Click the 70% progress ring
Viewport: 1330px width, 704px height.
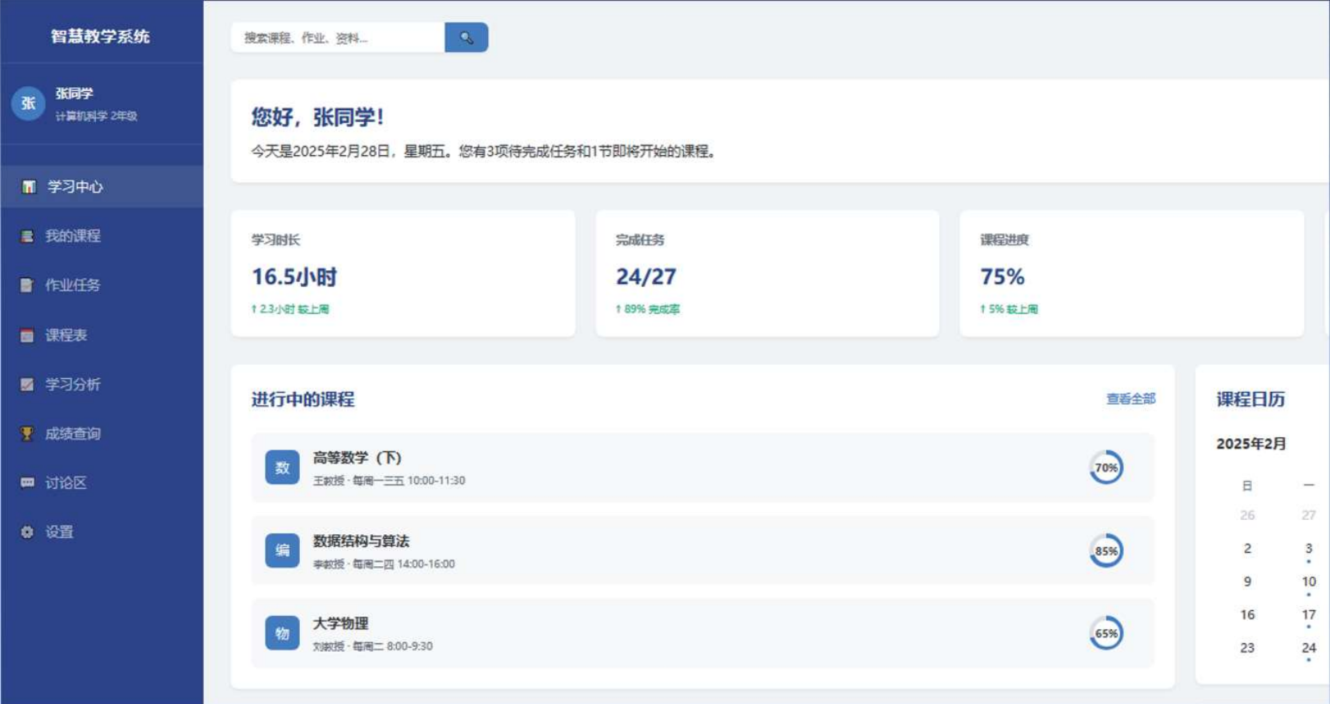(x=1106, y=468)
